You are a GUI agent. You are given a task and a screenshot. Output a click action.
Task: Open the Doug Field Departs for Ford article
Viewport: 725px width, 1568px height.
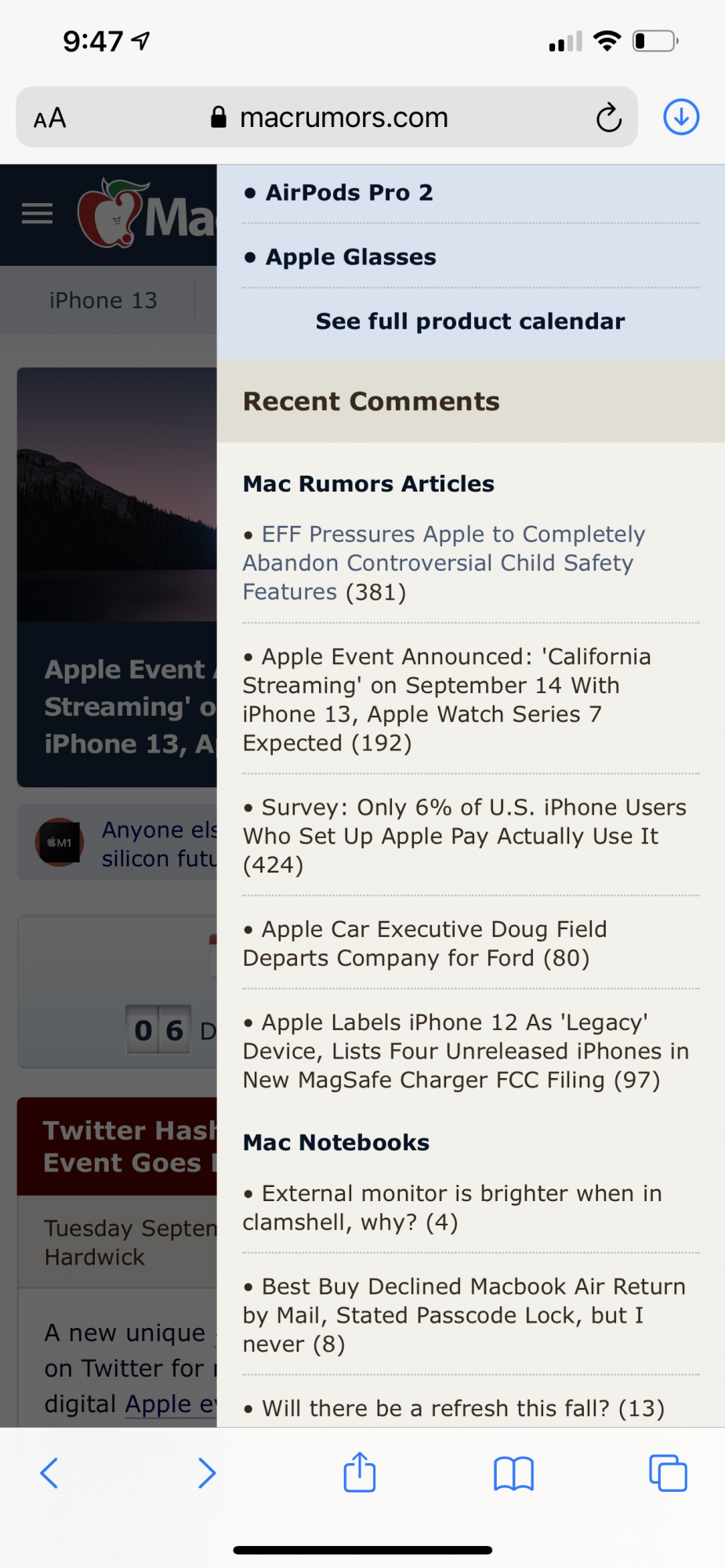(x=425, y=943)
